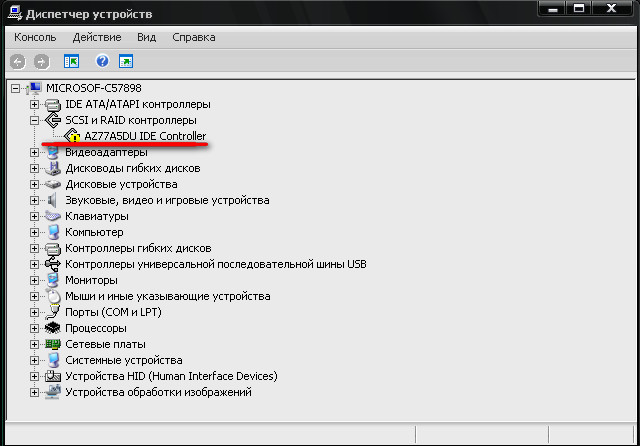Open the Справка menu
Image resolution: width=640 pixels, height=446 pixels.
pyautogui.click(x=193, y=37)
